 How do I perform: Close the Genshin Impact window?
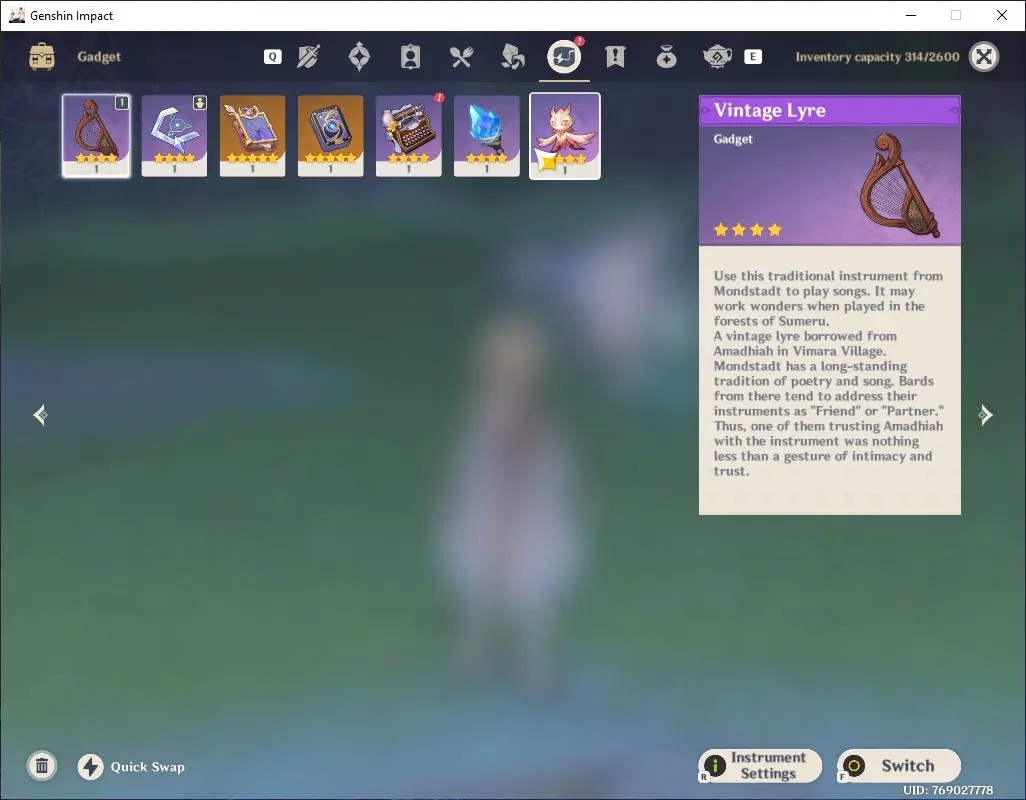pyautogui.click(x=1001, y=15)
